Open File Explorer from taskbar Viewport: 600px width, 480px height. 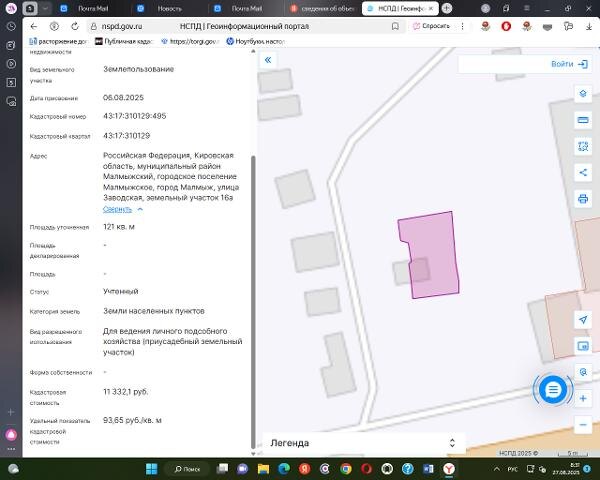coord(263,469)
